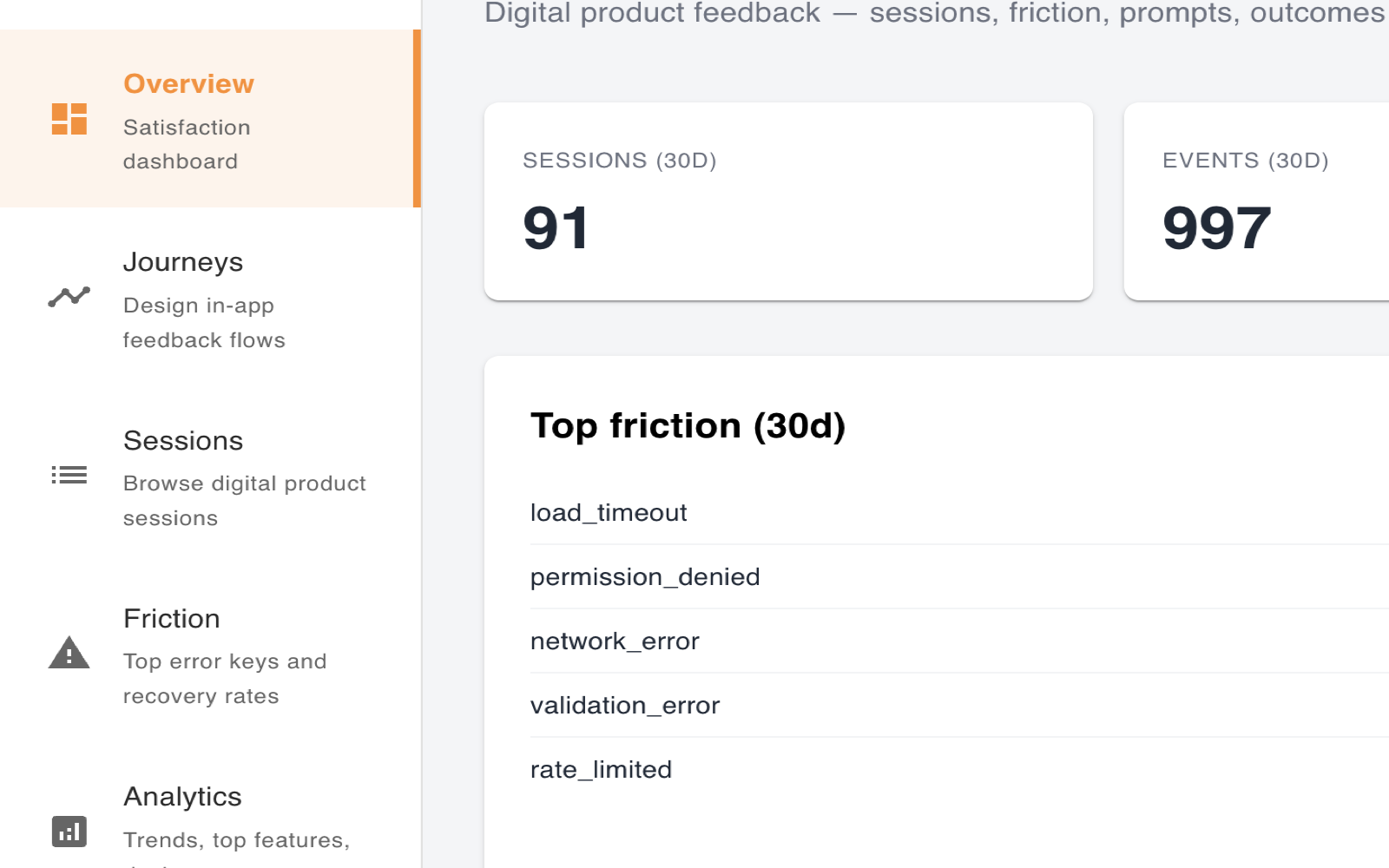Click 'Top error keys and recovery rates' text
1389x868 pixels.
[x=225, y=679]
